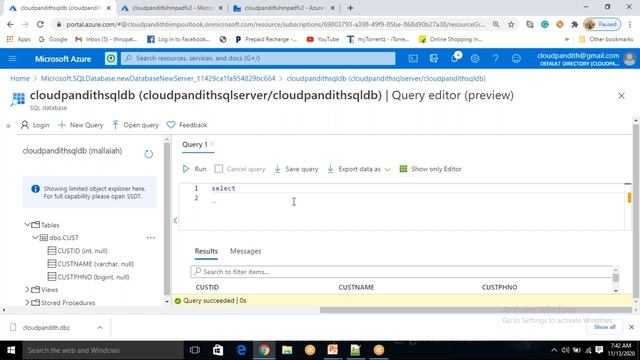Open the cloudpandithsqldb breadcrumb link
640x360 pixels.
(x=386, y=78)
